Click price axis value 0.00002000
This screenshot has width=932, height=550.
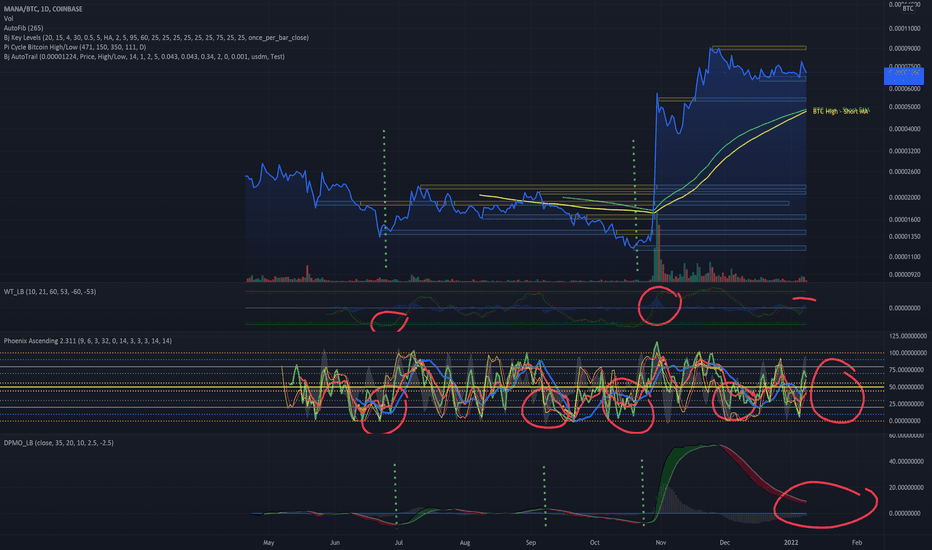click(904, 197)
